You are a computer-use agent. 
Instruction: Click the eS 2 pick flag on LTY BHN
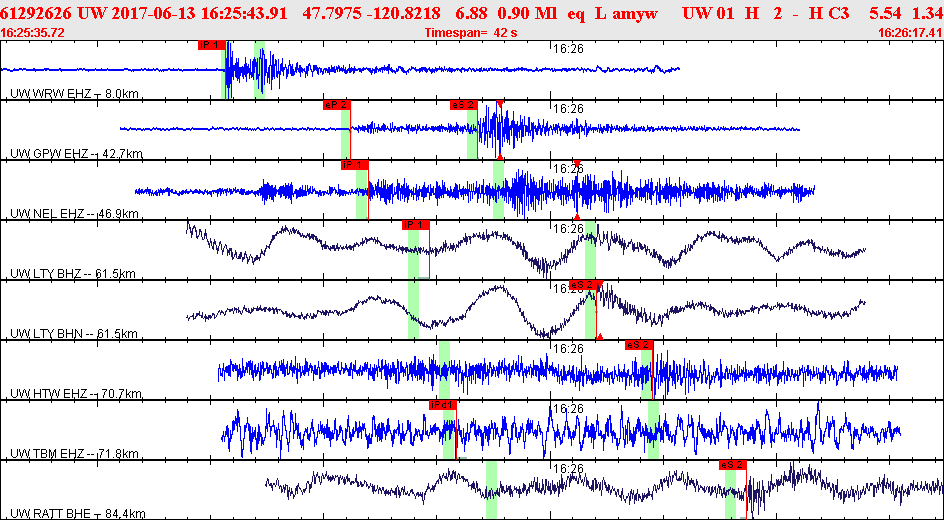[583, 285]
